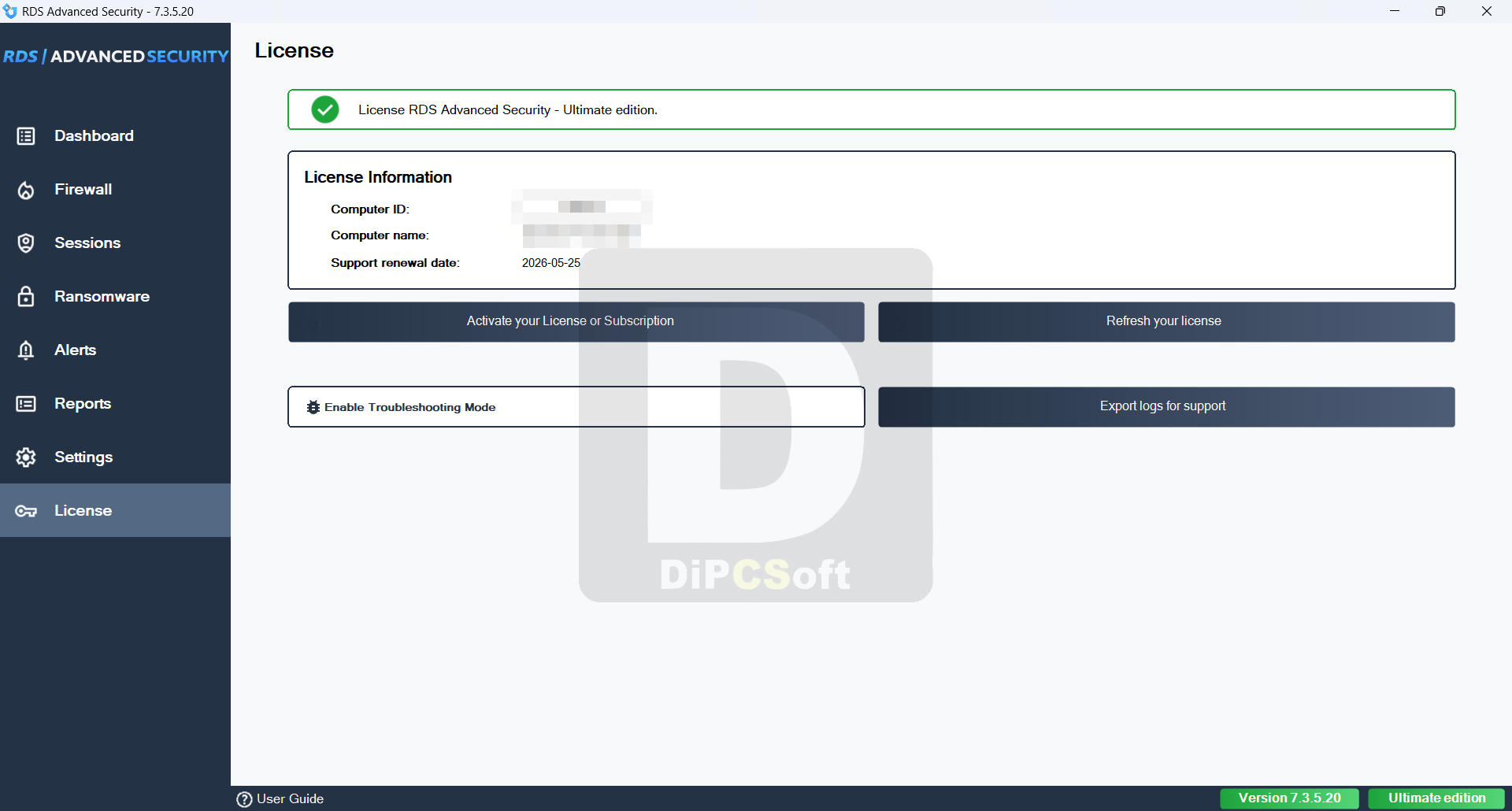
Task: Click the RDS Advanced Security logo
Action: click(x=116, y=57)
